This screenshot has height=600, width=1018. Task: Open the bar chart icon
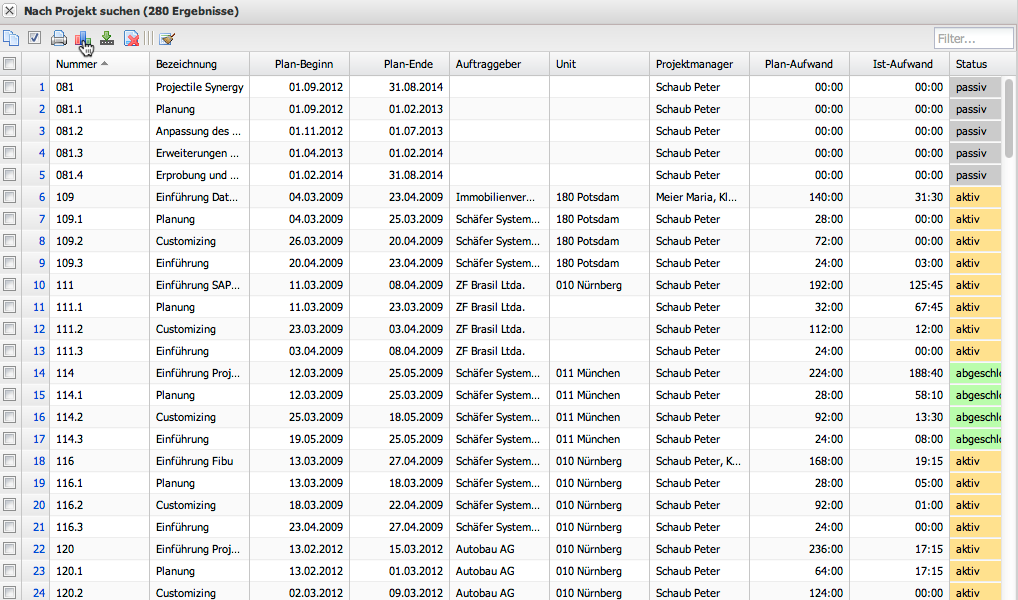(83, 39)
